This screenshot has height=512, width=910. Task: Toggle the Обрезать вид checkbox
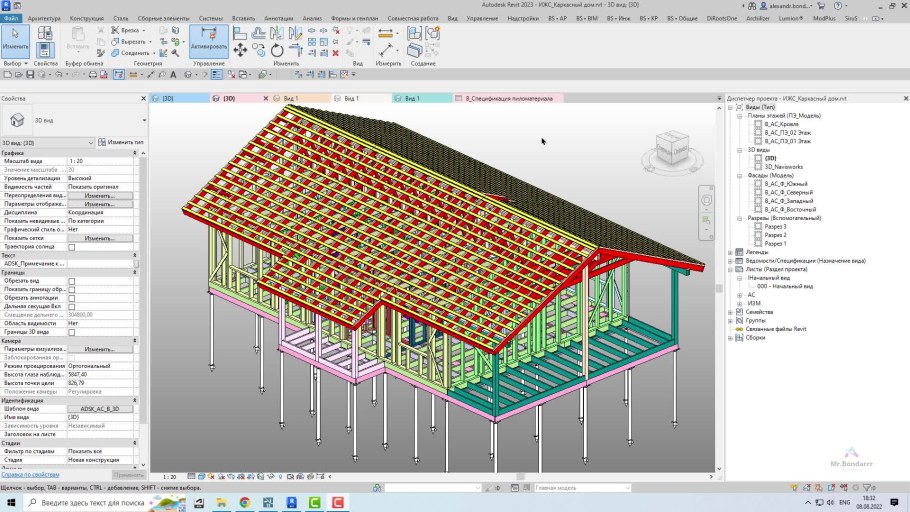click(x=71, y=281)
